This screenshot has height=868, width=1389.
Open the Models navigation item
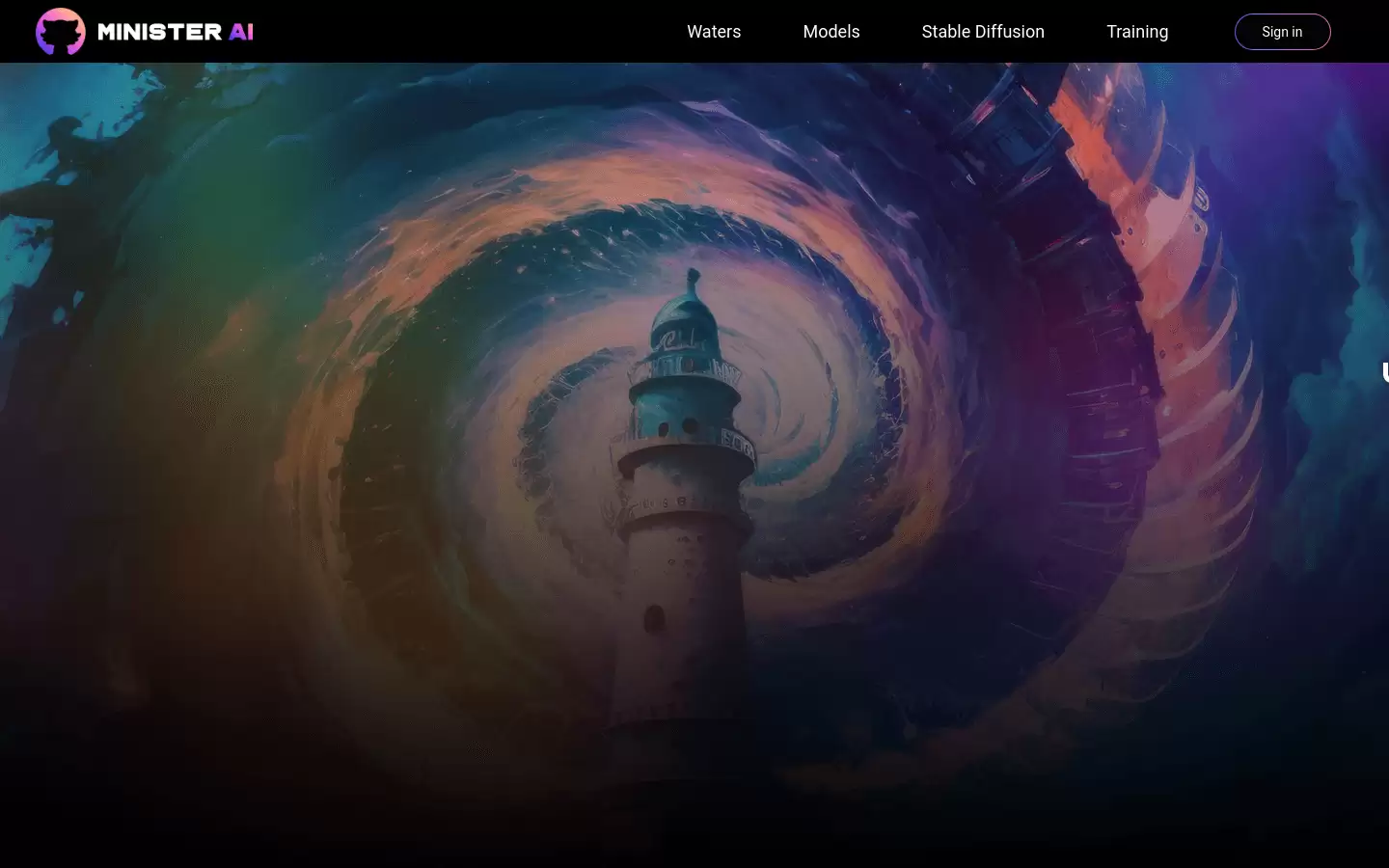(831, 32)
